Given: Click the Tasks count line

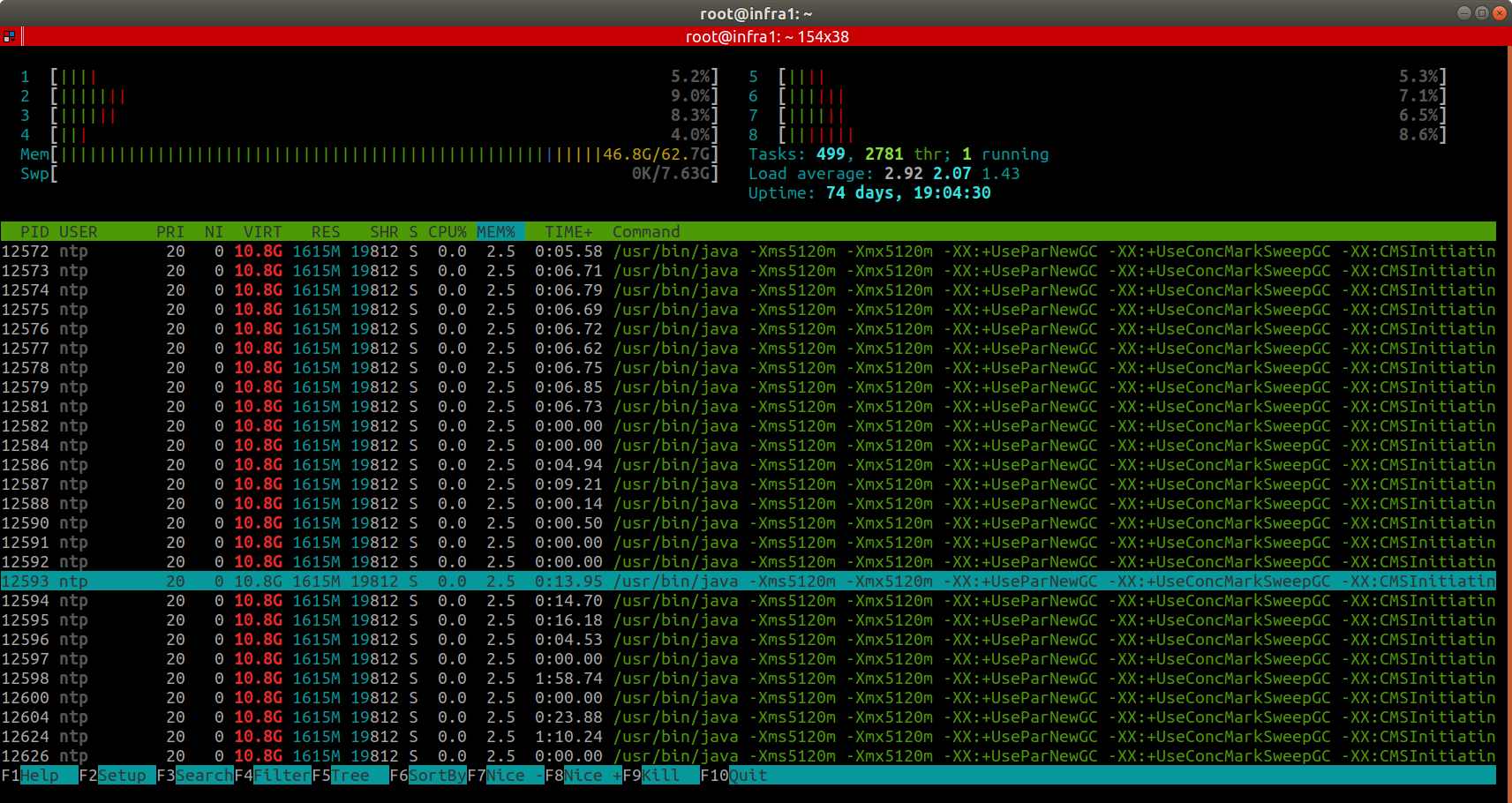Looking at the screenshot, I should 899,154.
